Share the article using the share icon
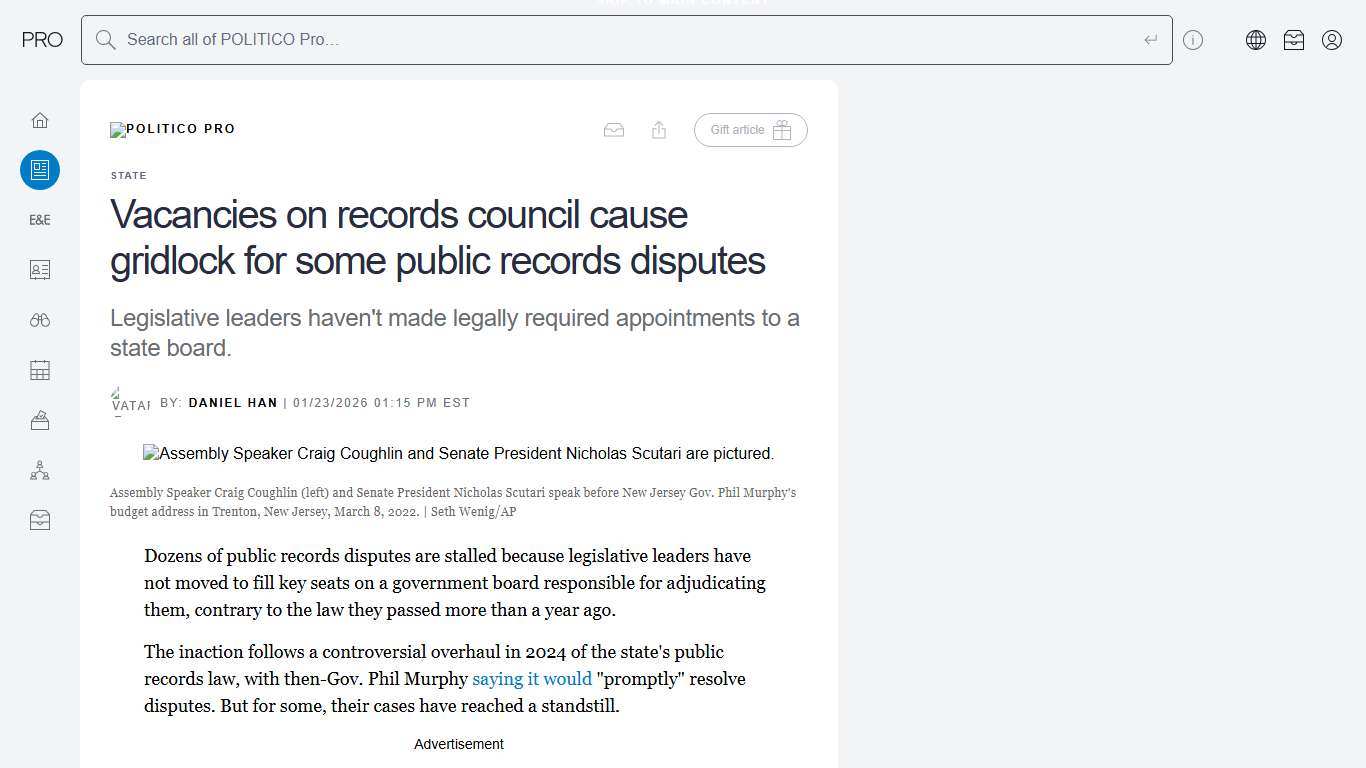The image size is (1366, 768). point(658,130)
